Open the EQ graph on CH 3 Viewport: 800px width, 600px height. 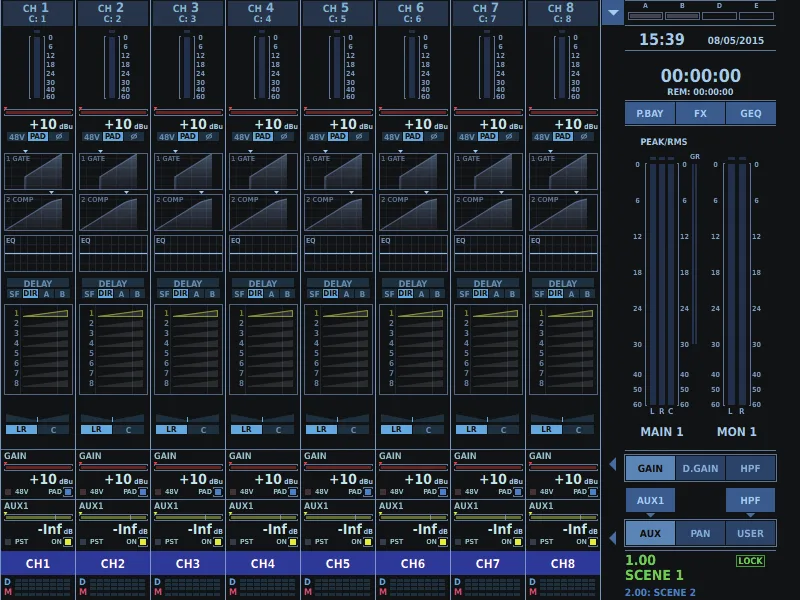click(x=188, y=253)
